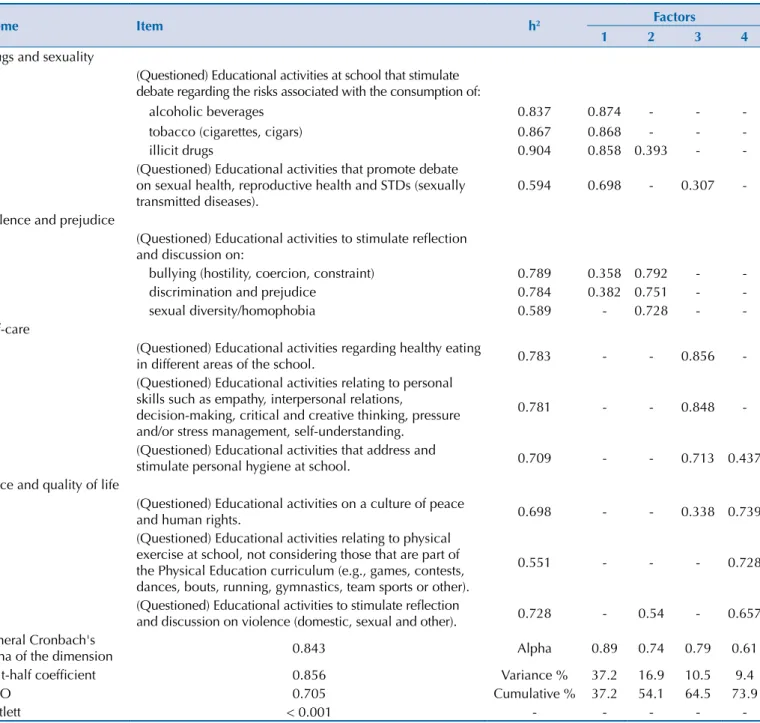Click the 0.781 communality value
The width and height of the screenshot is (760, 723).
(x=534, y=408)
